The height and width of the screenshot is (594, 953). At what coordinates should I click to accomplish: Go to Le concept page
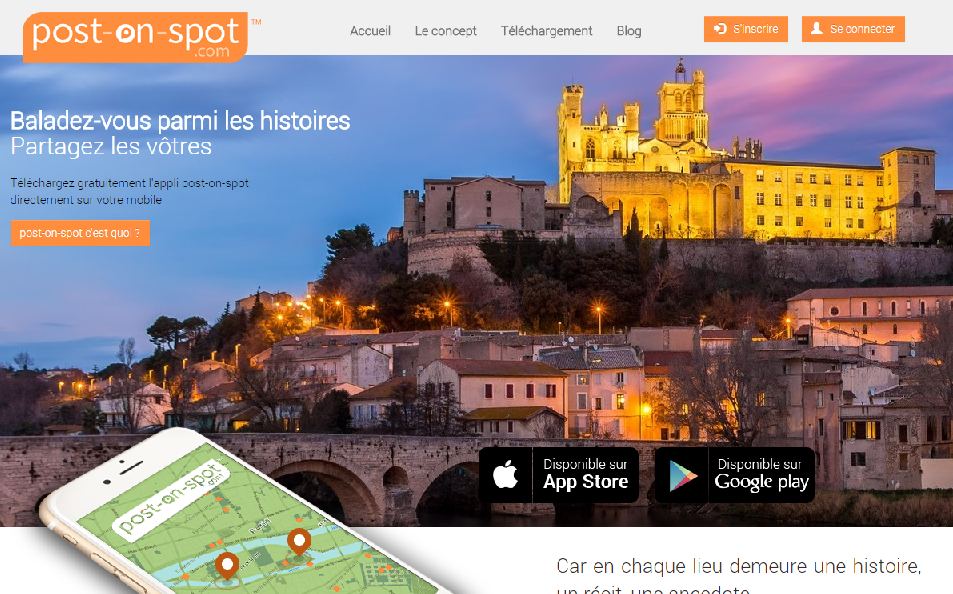click(446, 30)
